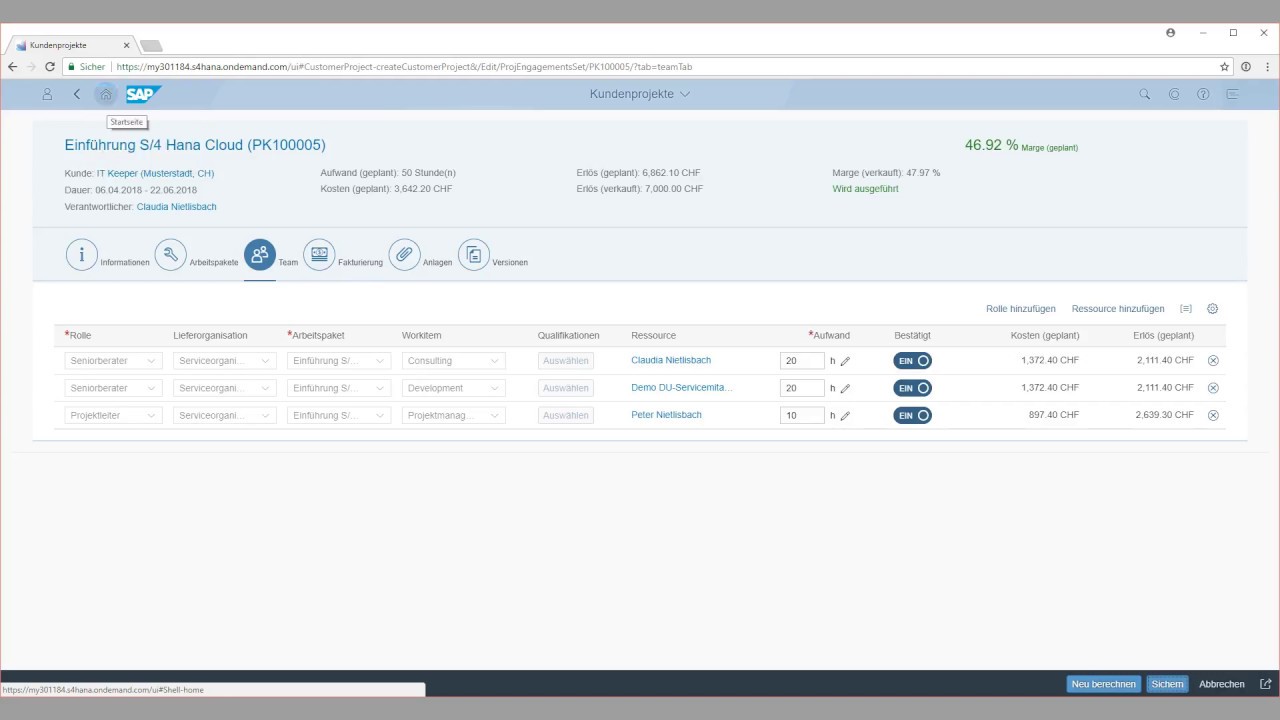
Task: Open the help question mark icon
Action: 1203,94
